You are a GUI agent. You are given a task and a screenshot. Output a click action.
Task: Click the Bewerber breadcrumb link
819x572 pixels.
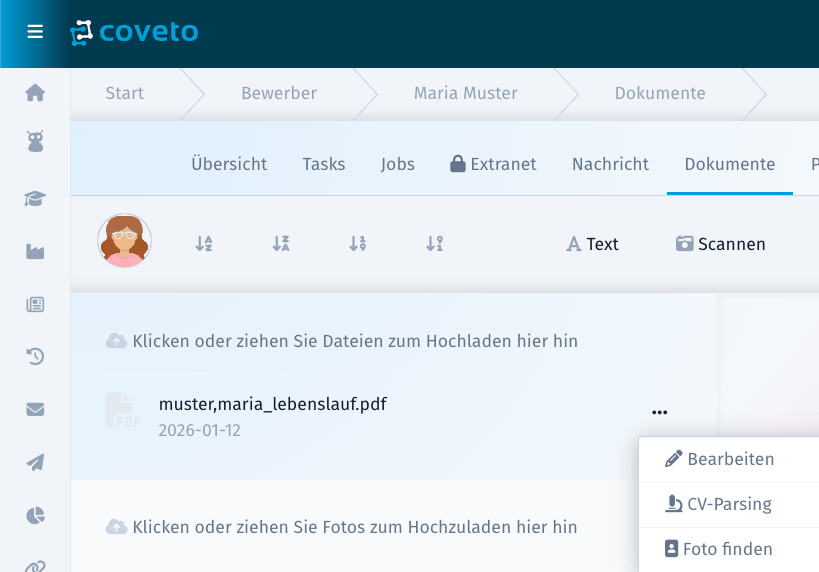point(279,93)
